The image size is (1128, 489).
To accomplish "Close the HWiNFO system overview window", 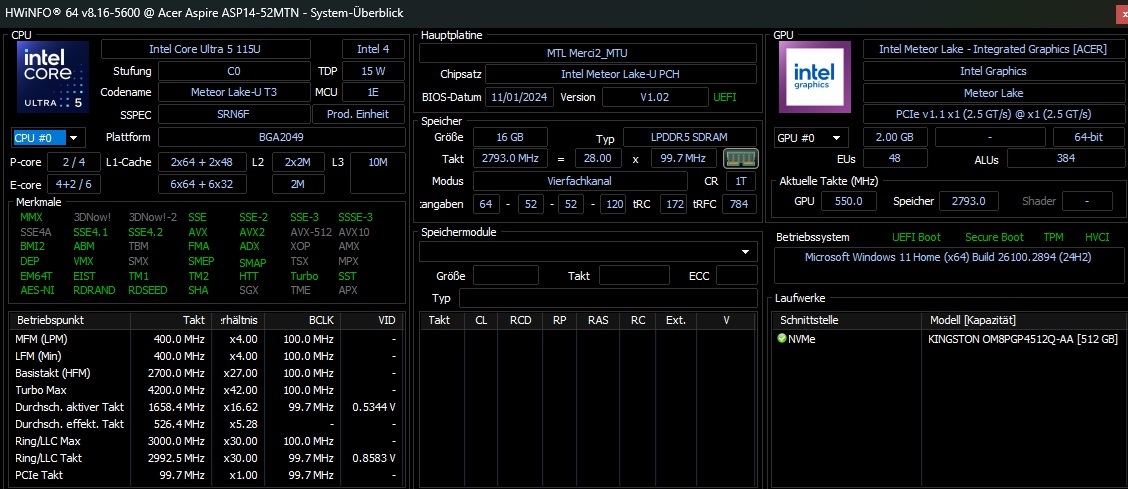I will tap(1120, 13).
